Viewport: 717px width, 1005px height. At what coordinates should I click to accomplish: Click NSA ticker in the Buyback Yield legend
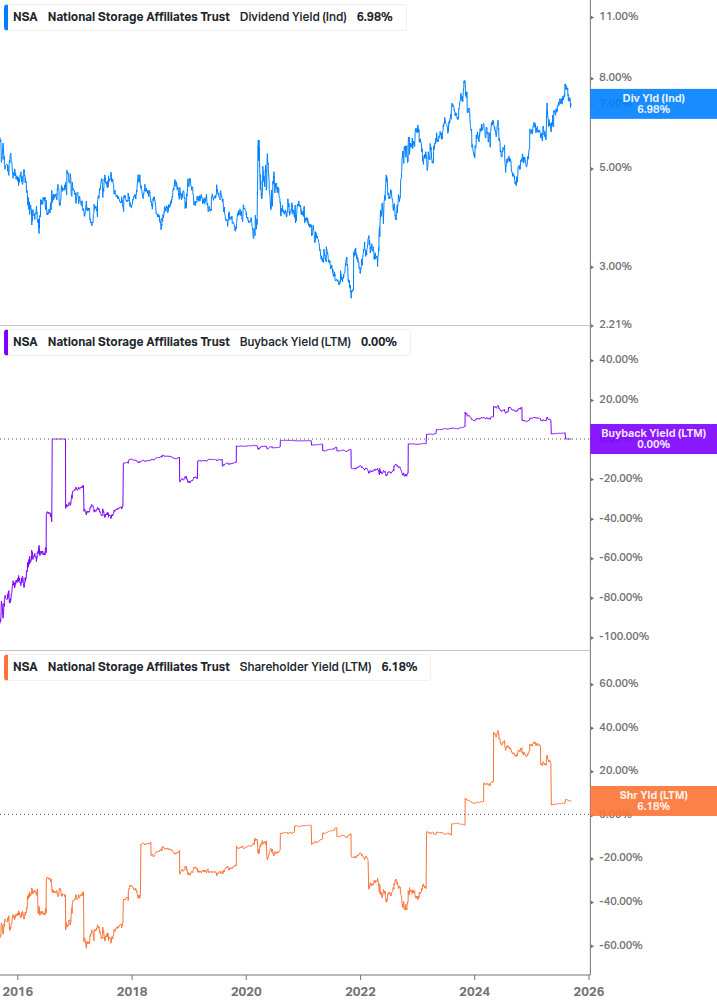(25, 342)
